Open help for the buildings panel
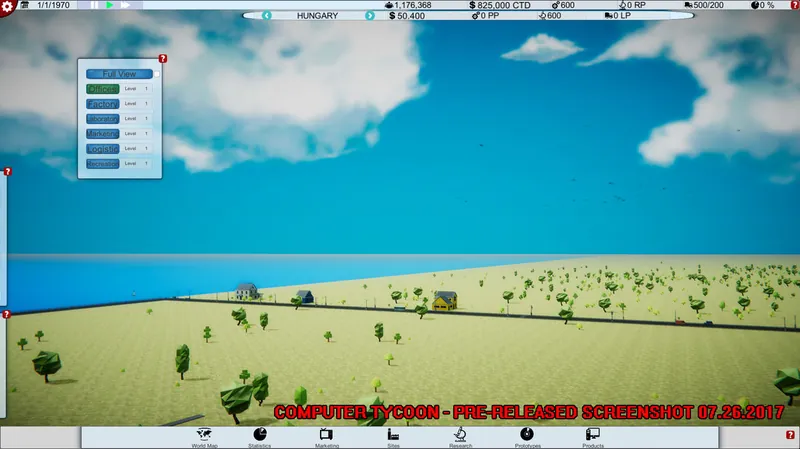 (x=163, y=59)
